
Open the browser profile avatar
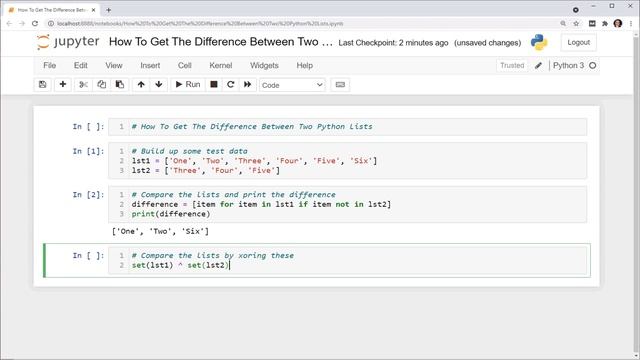(x=618, y=24)
